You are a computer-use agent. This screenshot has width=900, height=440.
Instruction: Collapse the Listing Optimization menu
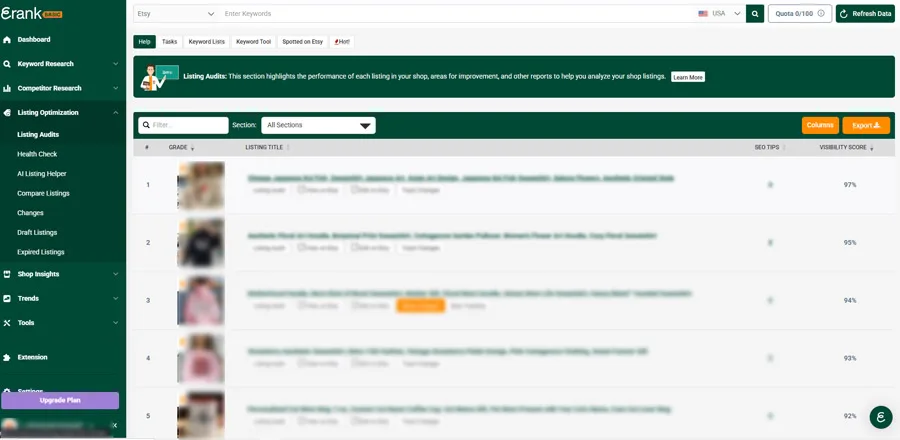point(115,113)
